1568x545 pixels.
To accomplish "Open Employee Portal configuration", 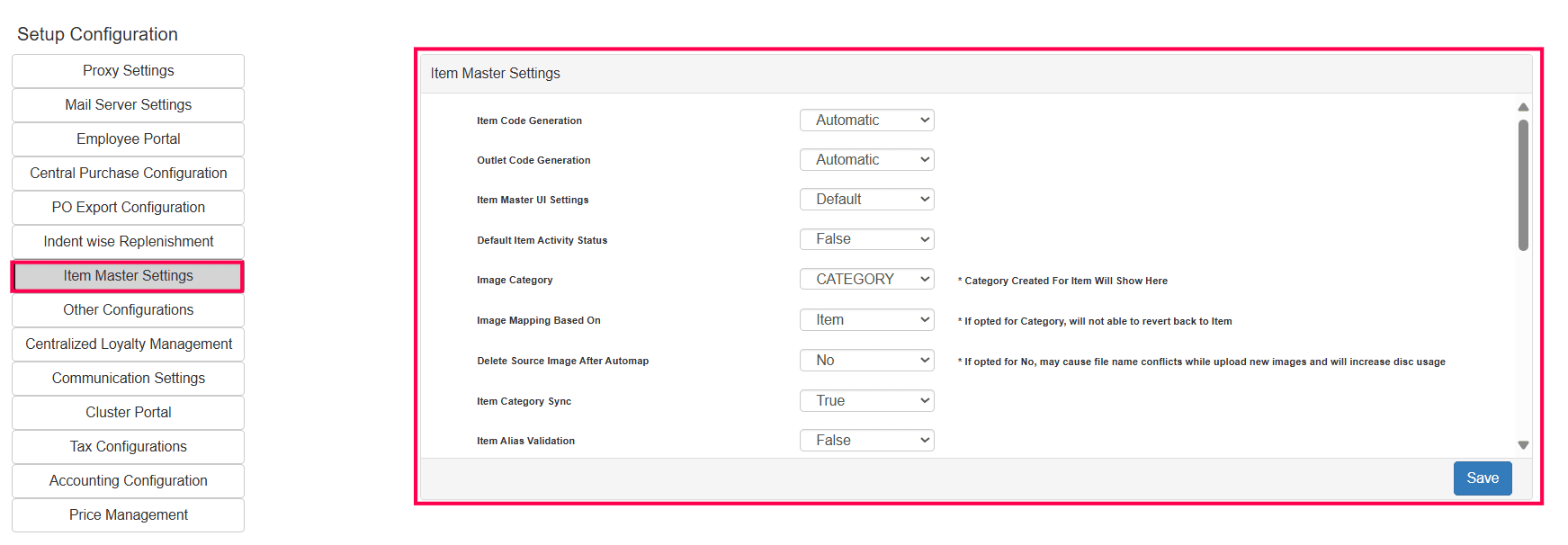I will (x=128, y=139).
